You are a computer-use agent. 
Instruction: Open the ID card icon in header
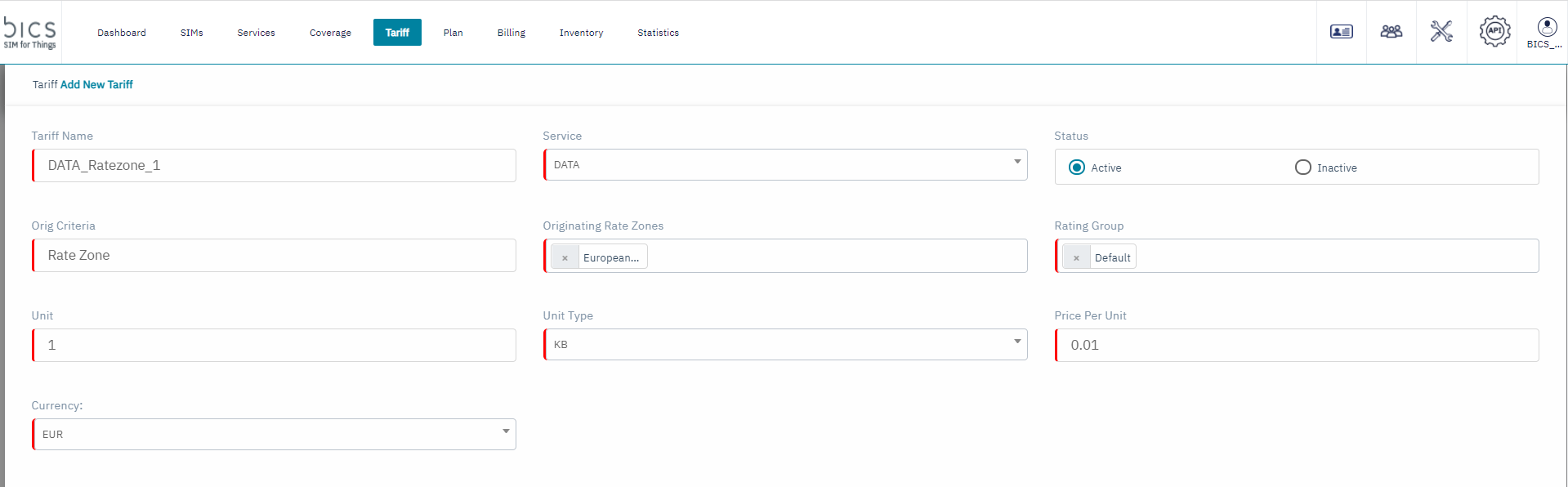(1341, 32)
